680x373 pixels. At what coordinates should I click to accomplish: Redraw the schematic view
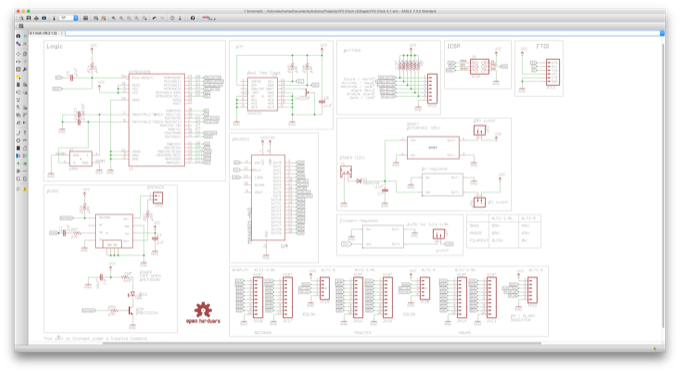click(x=137, y=18)
